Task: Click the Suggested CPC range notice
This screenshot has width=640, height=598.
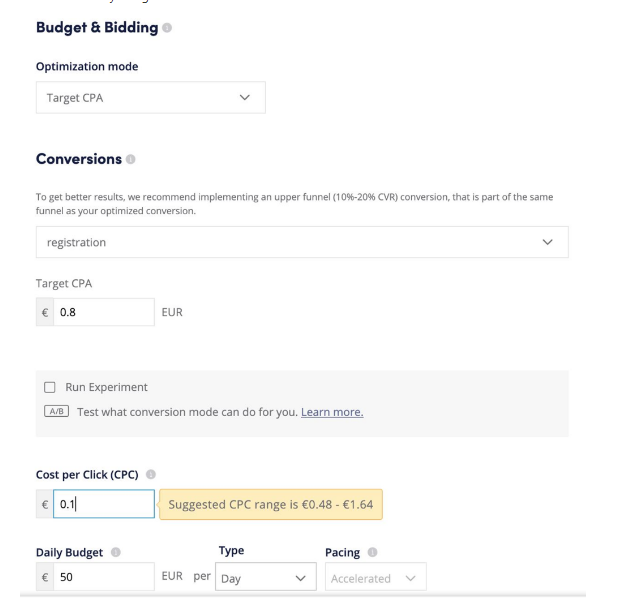Action: tap(271, 505)
